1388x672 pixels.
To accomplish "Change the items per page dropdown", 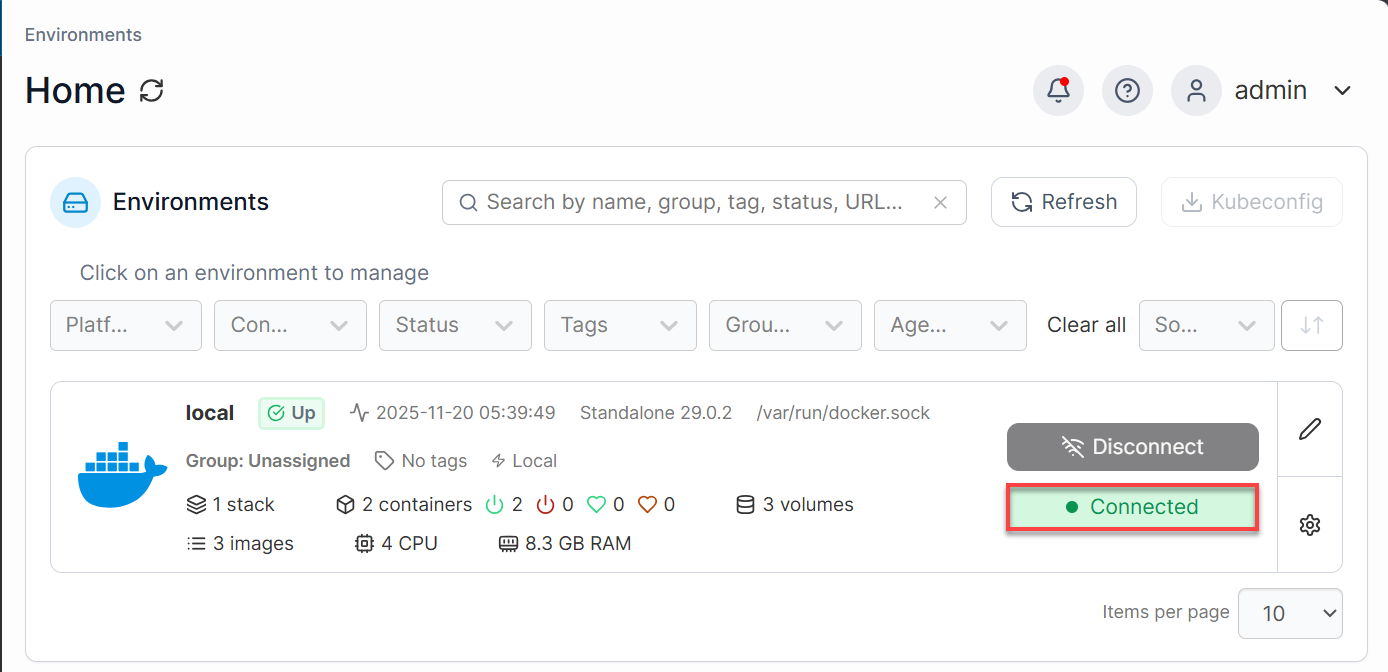I will [x=1290, y=613].
